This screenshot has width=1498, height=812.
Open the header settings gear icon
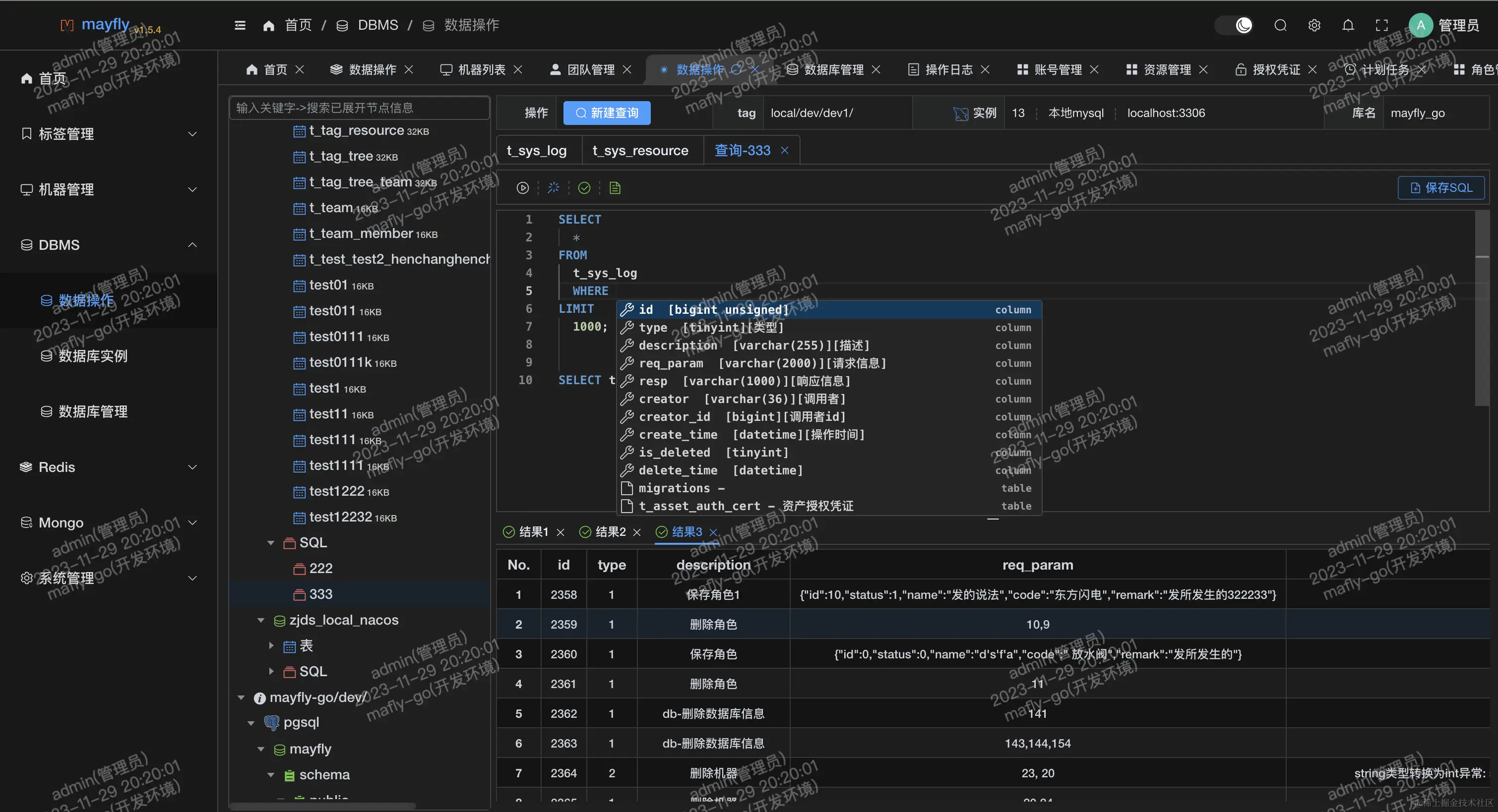pyautogui.click(x=1313, y=25)
